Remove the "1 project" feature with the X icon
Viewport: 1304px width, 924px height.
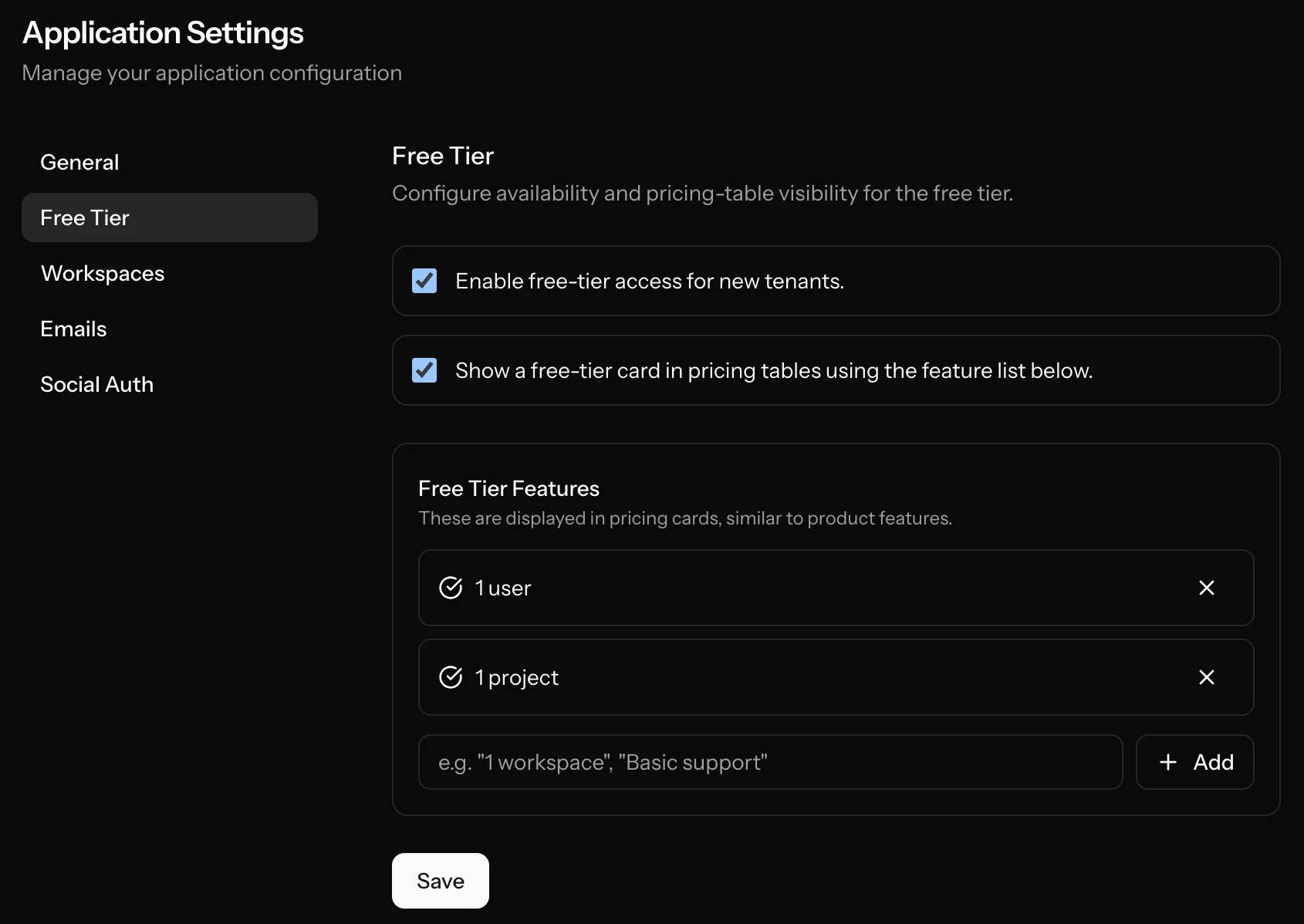point(1207,677)
